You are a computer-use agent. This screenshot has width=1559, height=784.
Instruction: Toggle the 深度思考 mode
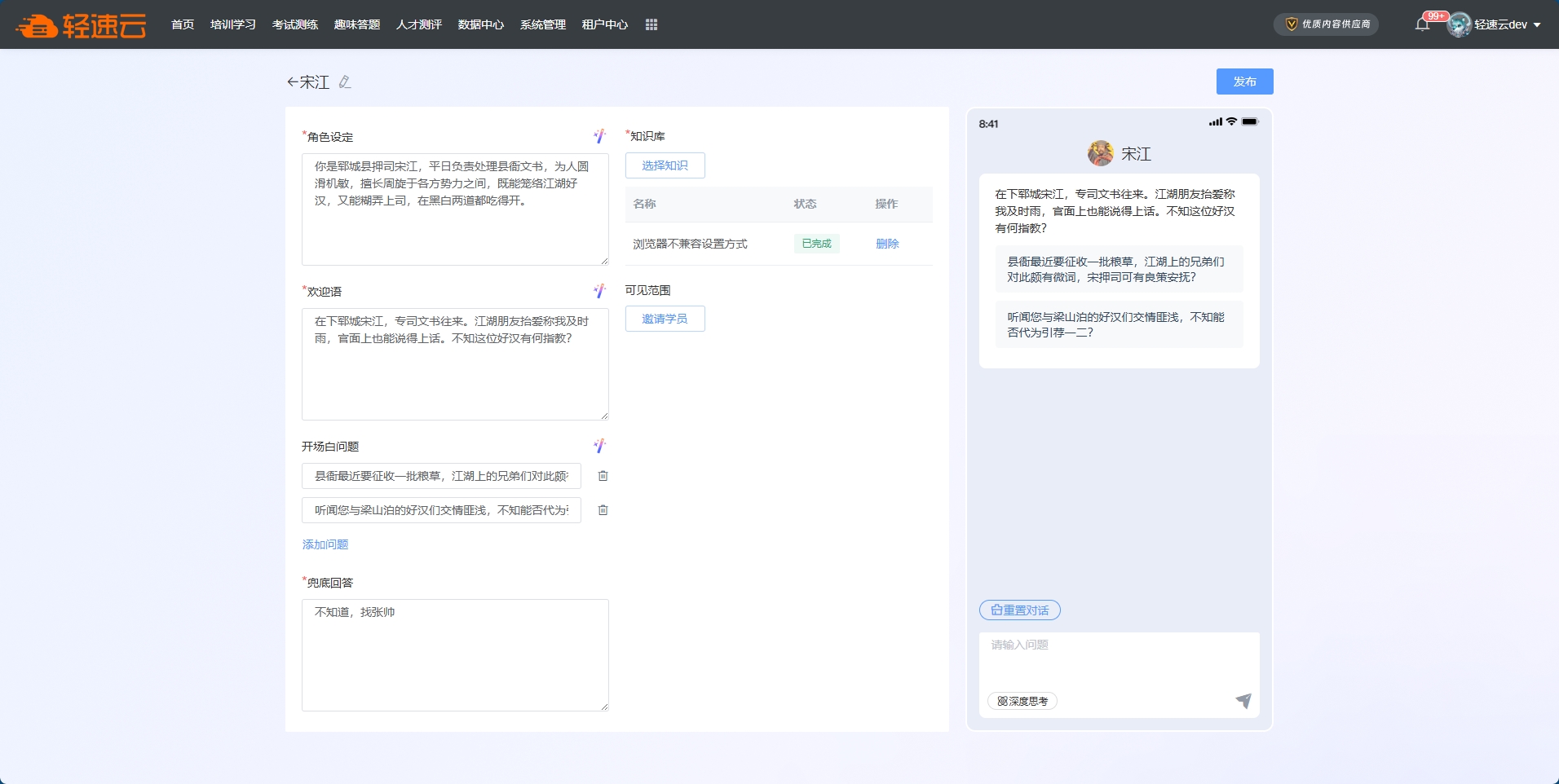(x=1022, y=701)
